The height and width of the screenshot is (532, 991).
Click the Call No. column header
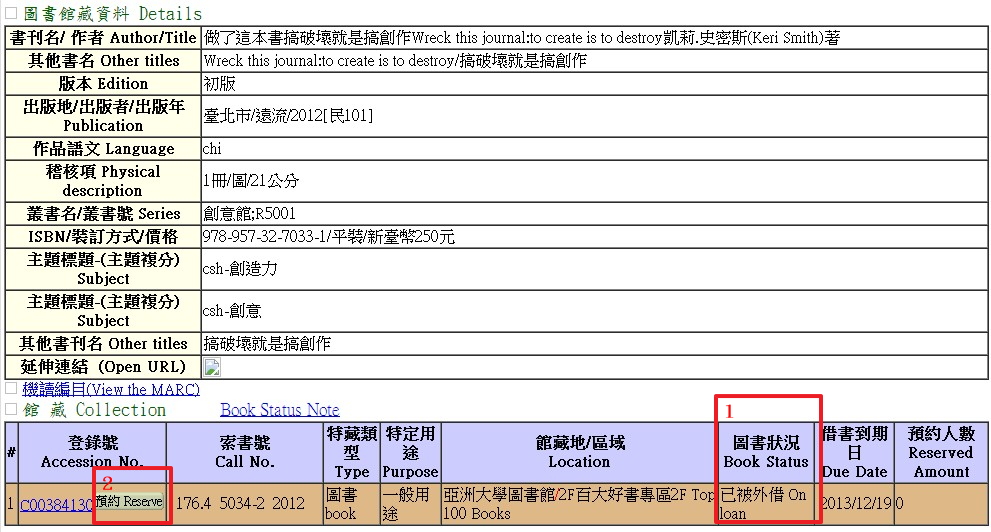(x=244, y=452)
